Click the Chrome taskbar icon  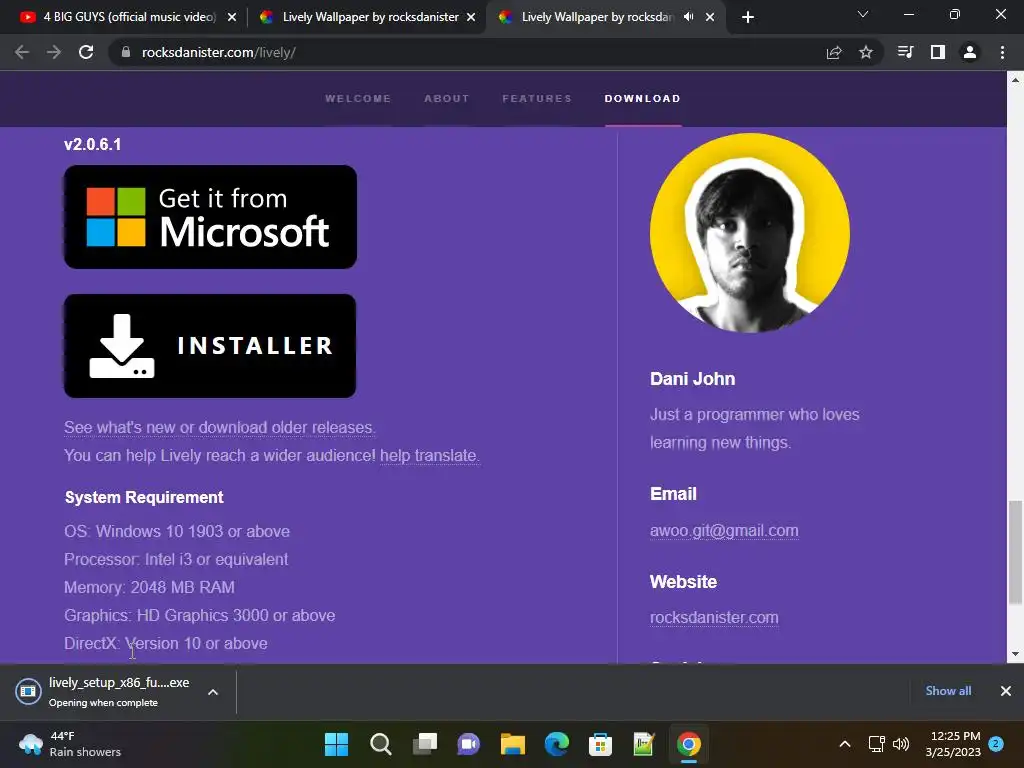tap(688, 744)
